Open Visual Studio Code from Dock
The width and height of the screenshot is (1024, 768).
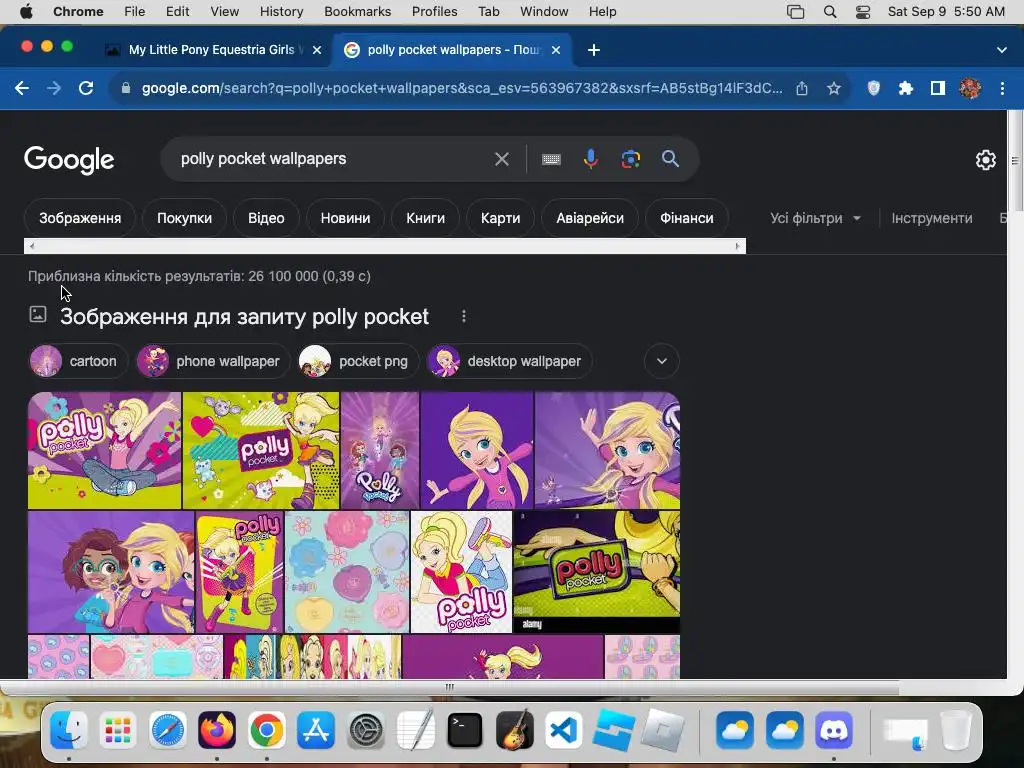coord(564,730)
